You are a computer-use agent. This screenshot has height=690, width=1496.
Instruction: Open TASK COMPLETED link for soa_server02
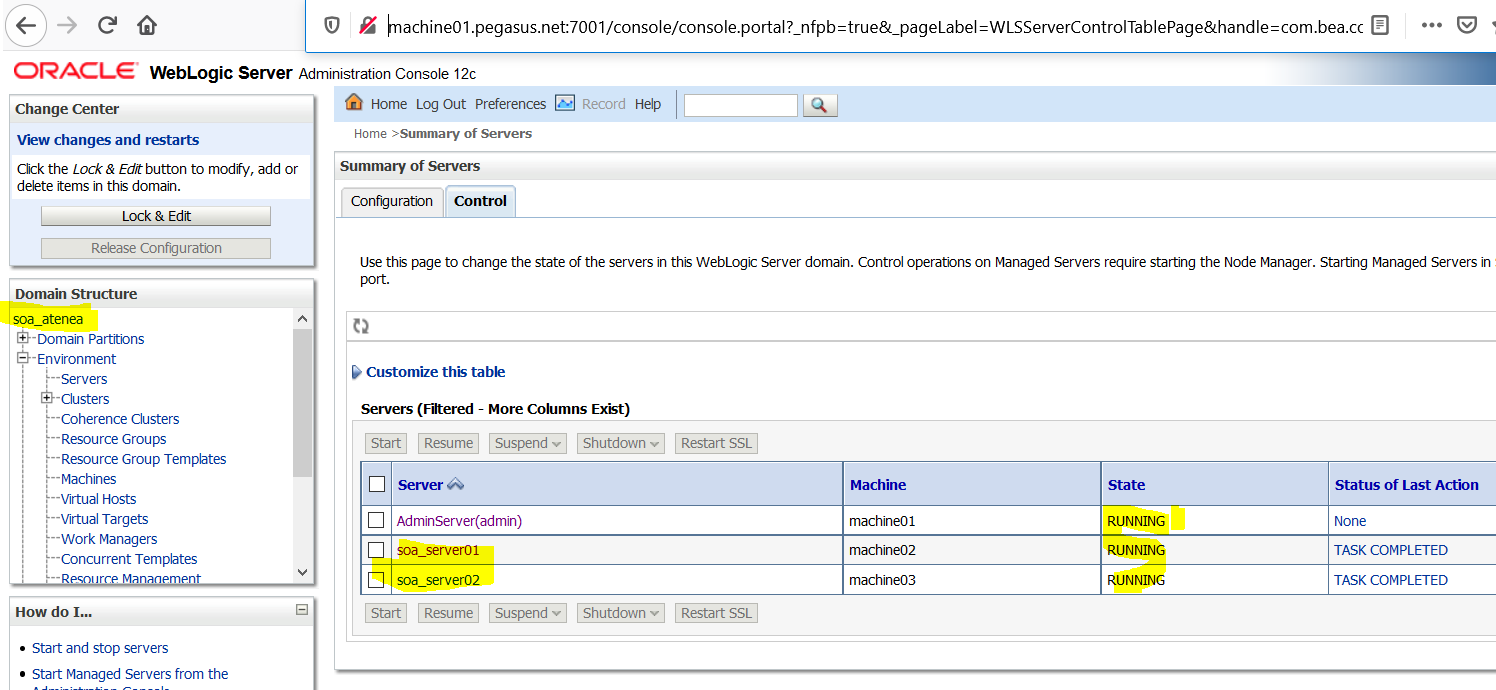tap(1390, 580)
